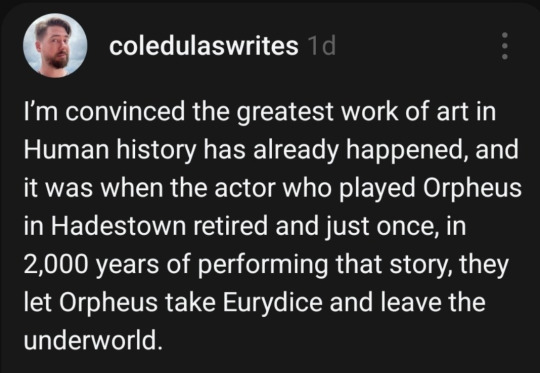Click the word "performing" in the post
Image resolution: width=540 pixels, height=373 pixels.
tap(263, 265)
